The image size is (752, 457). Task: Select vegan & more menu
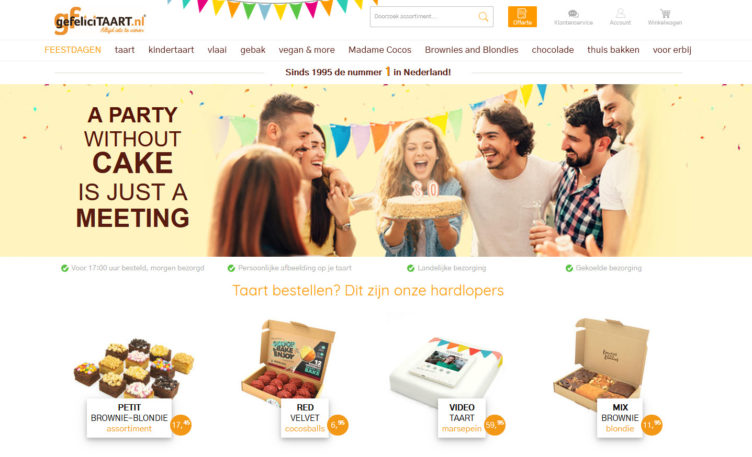click(307, 50)
